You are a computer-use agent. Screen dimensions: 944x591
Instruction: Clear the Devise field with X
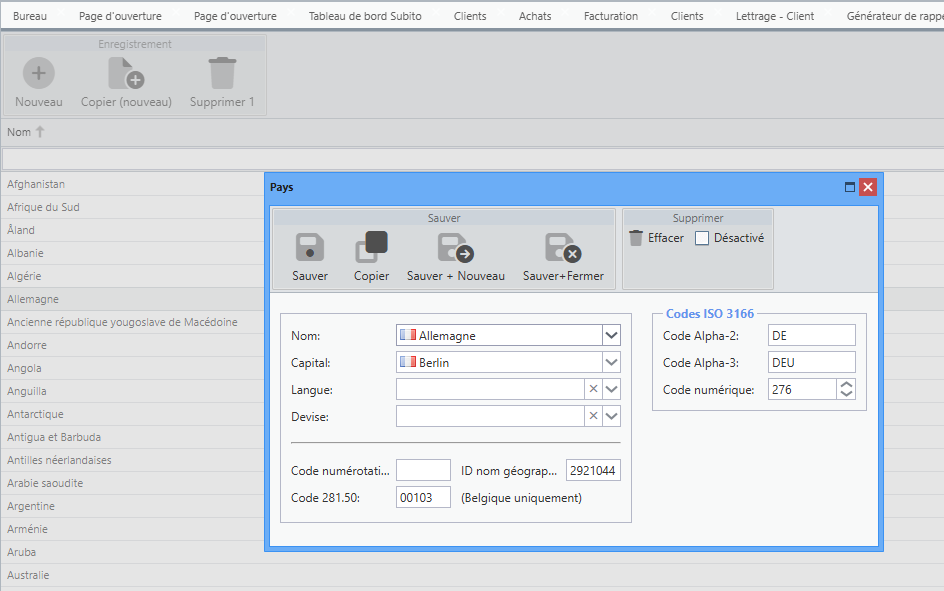point(593,416)
